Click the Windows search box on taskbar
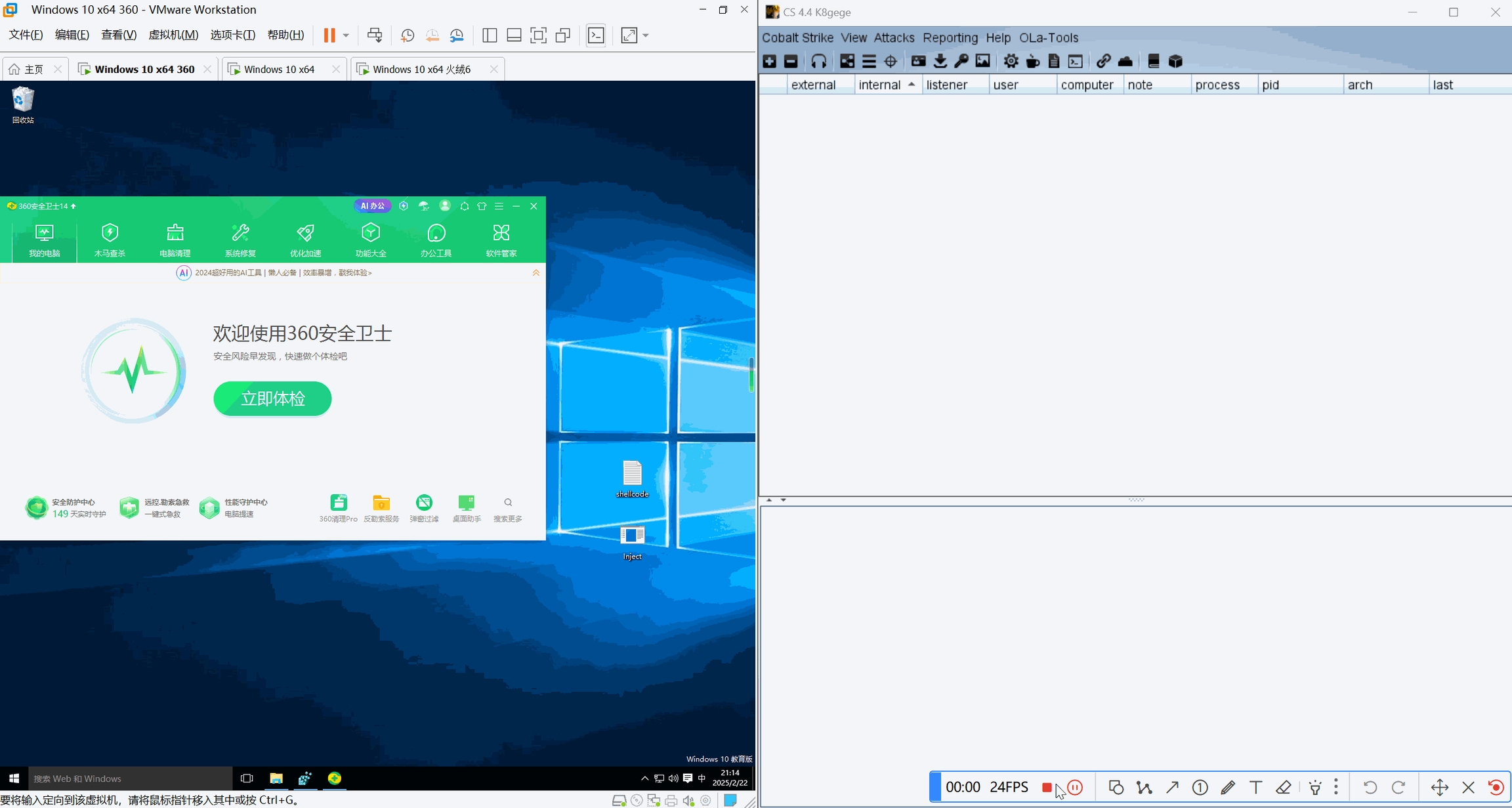 point(130,778)
